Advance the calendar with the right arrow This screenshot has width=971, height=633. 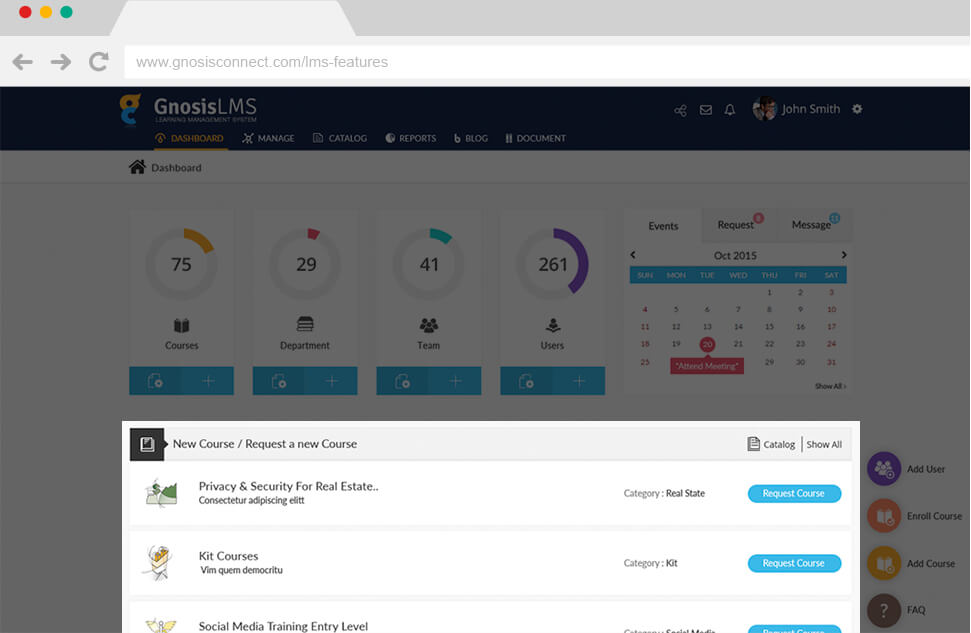point(843,255)
